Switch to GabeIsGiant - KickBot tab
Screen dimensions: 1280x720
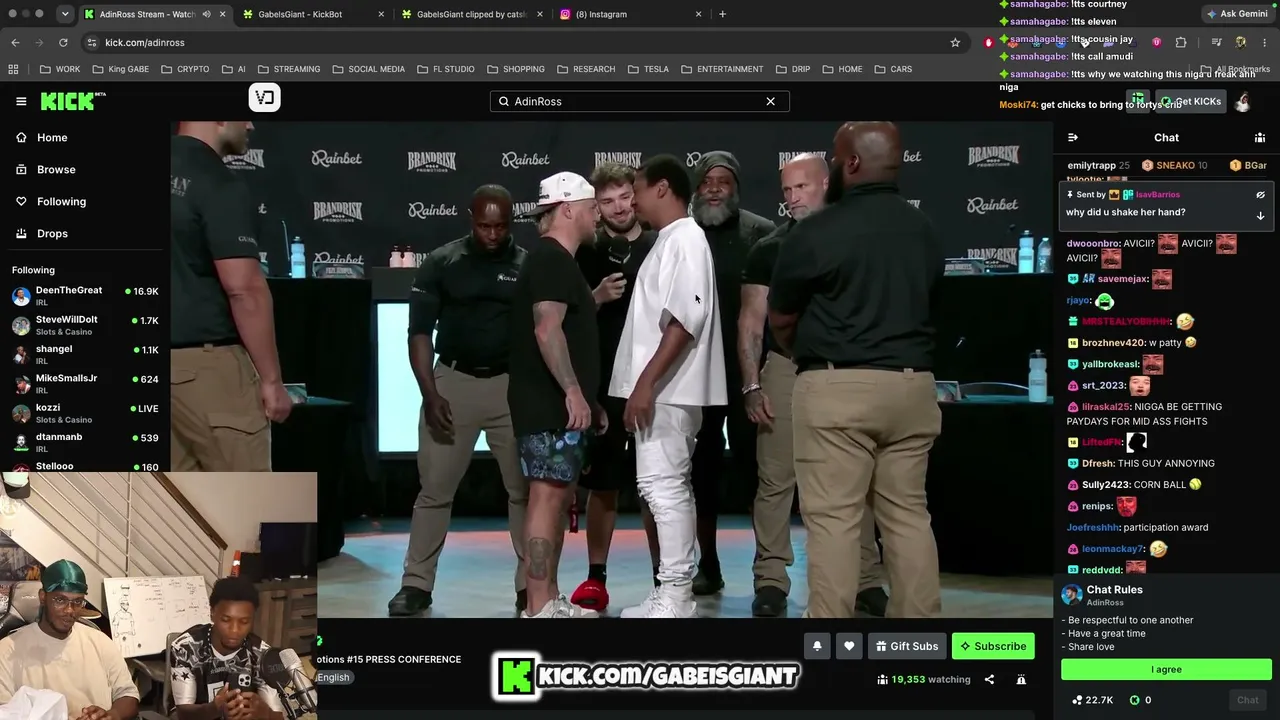coord(311,14)
